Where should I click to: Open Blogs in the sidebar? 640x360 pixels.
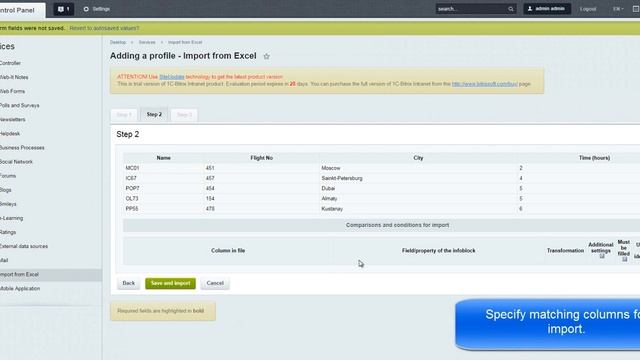[6, 190]
